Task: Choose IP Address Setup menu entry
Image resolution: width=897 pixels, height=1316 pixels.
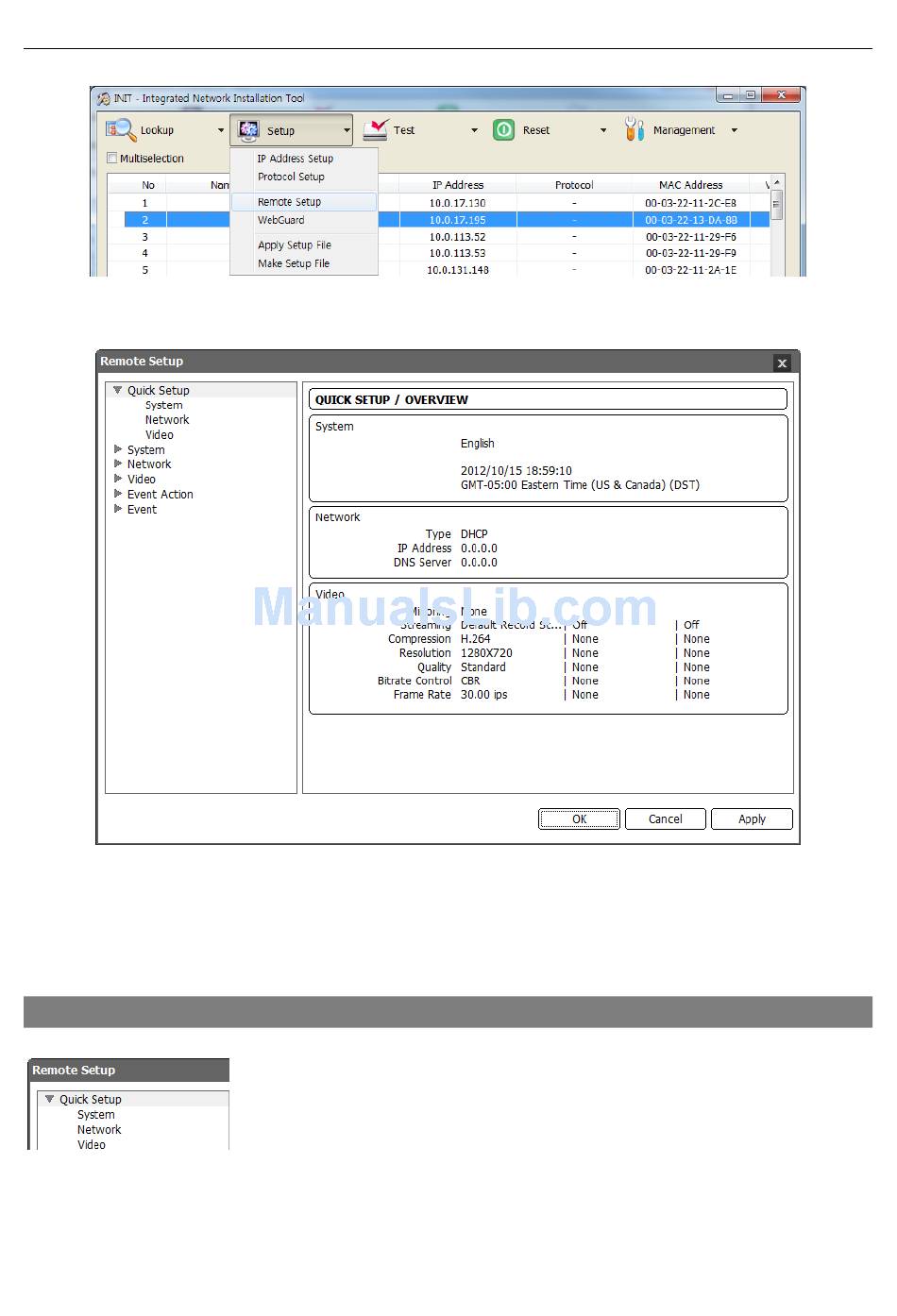Action: [295, 159]
